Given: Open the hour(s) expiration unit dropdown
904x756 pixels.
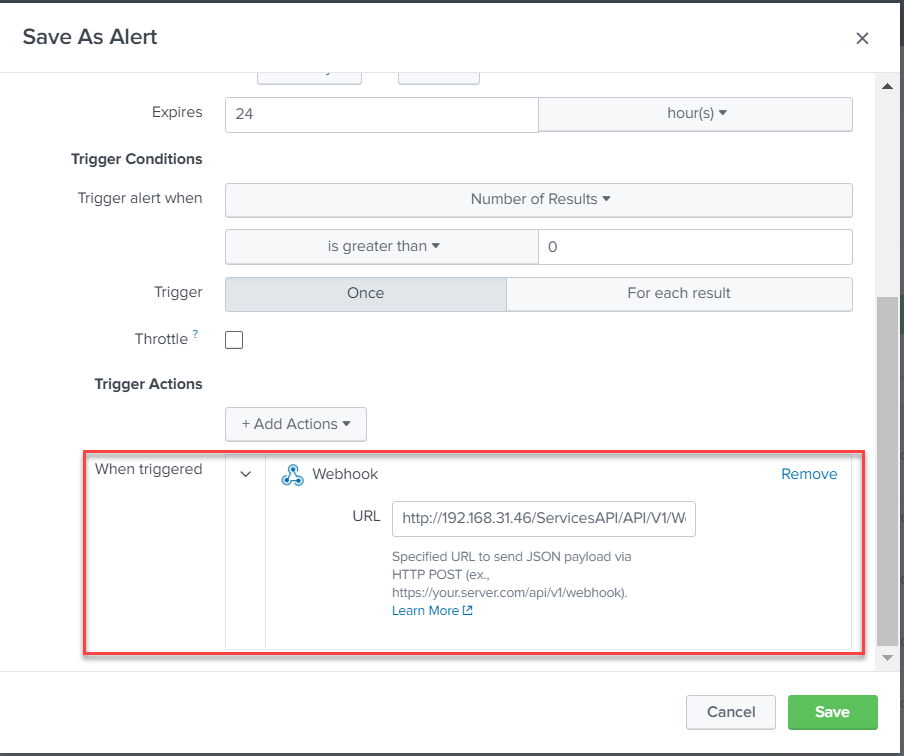Looking at the screenshot, I should click(696, 114).
